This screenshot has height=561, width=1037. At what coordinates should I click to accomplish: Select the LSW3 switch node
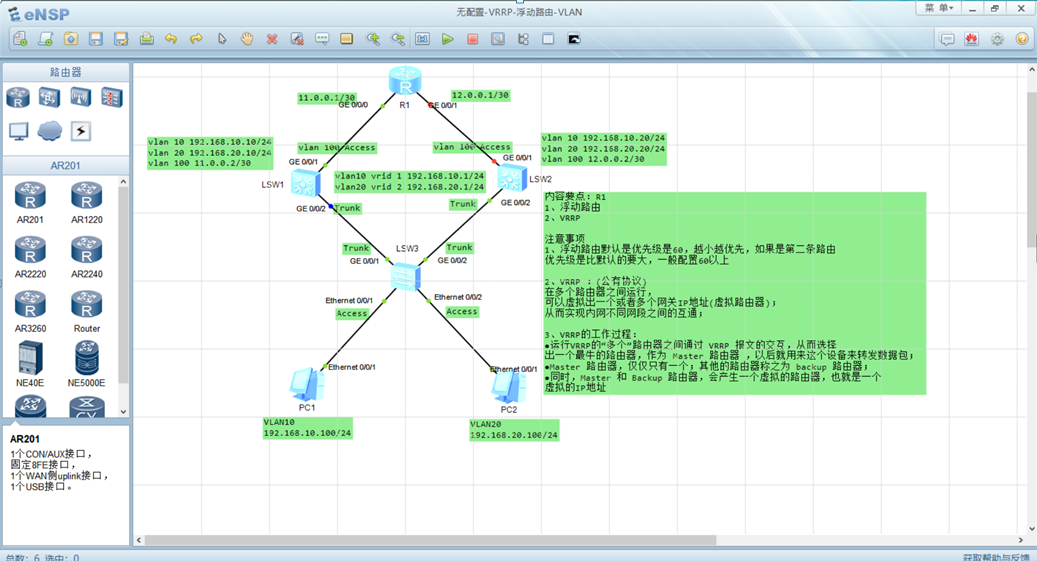click(405, 277)
